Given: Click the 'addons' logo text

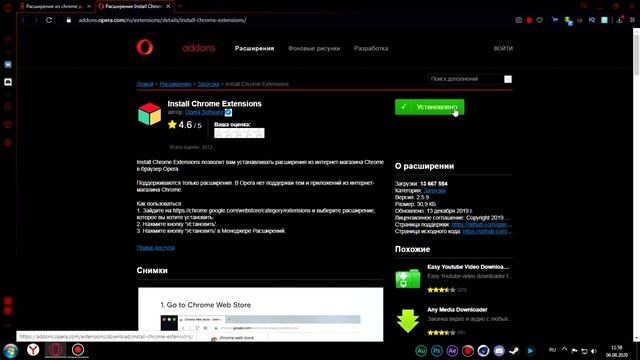Looking at the screenshot, I should click(199, 48).
